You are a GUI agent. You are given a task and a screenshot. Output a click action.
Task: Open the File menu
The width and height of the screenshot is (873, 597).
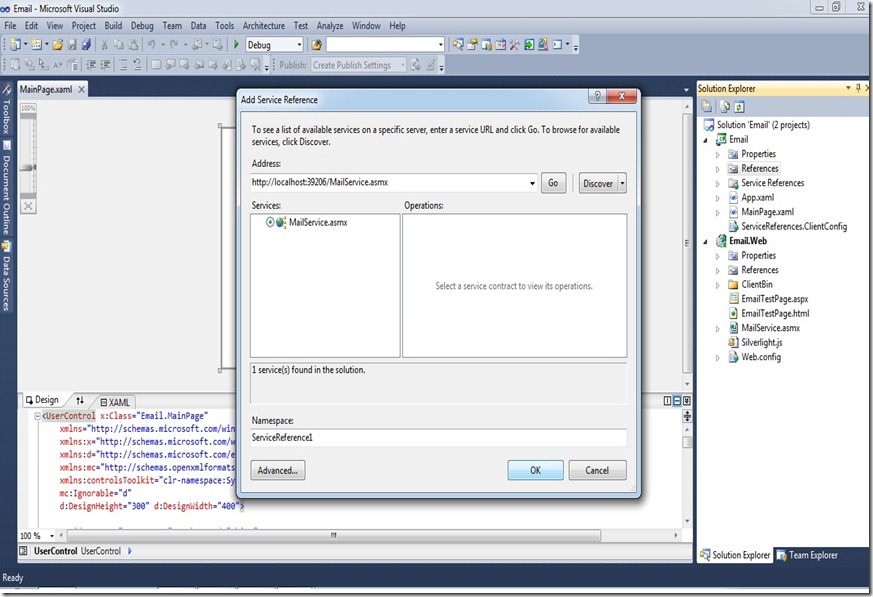[10, 26]
